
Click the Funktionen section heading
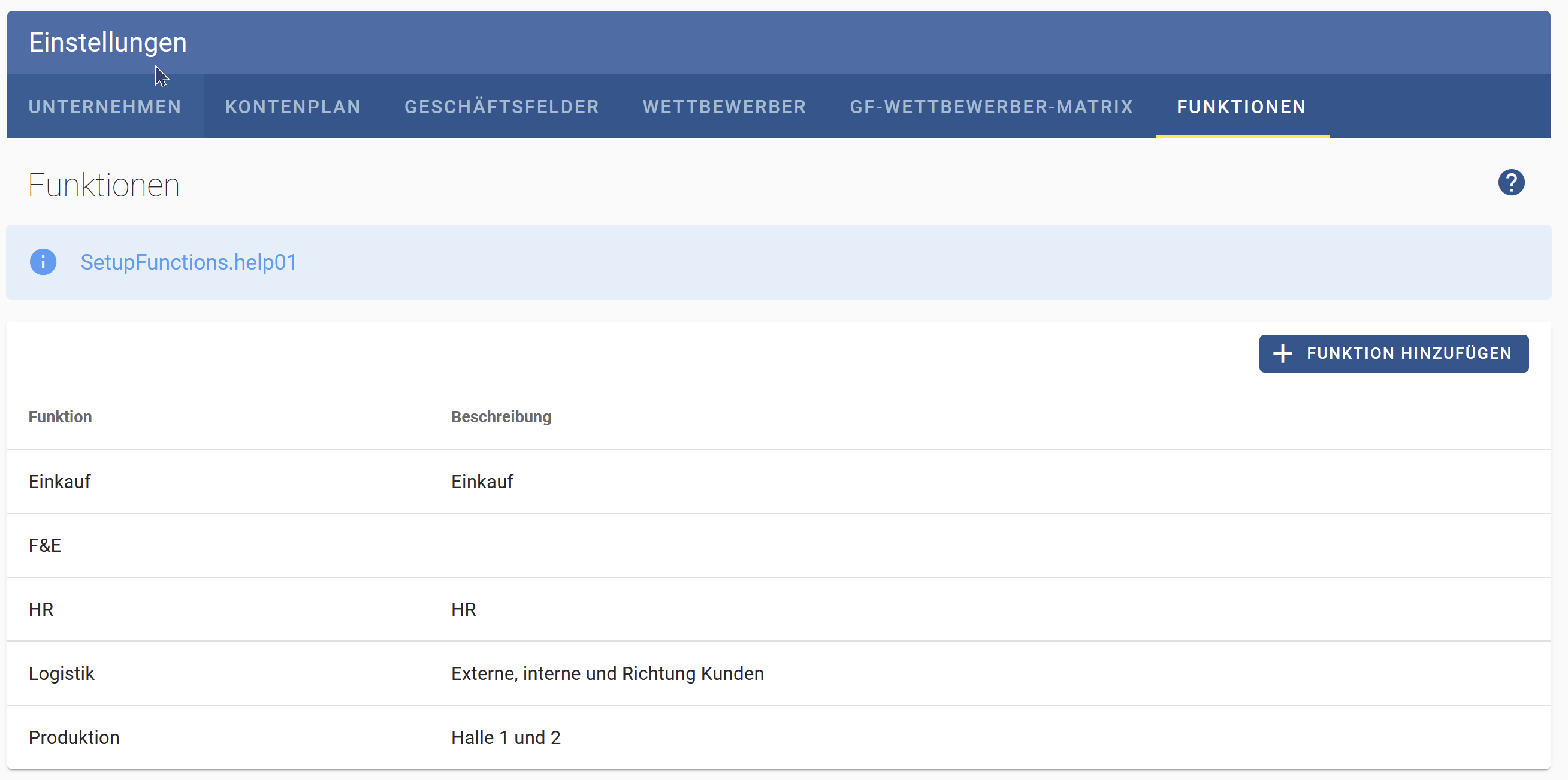pos(104,185)
